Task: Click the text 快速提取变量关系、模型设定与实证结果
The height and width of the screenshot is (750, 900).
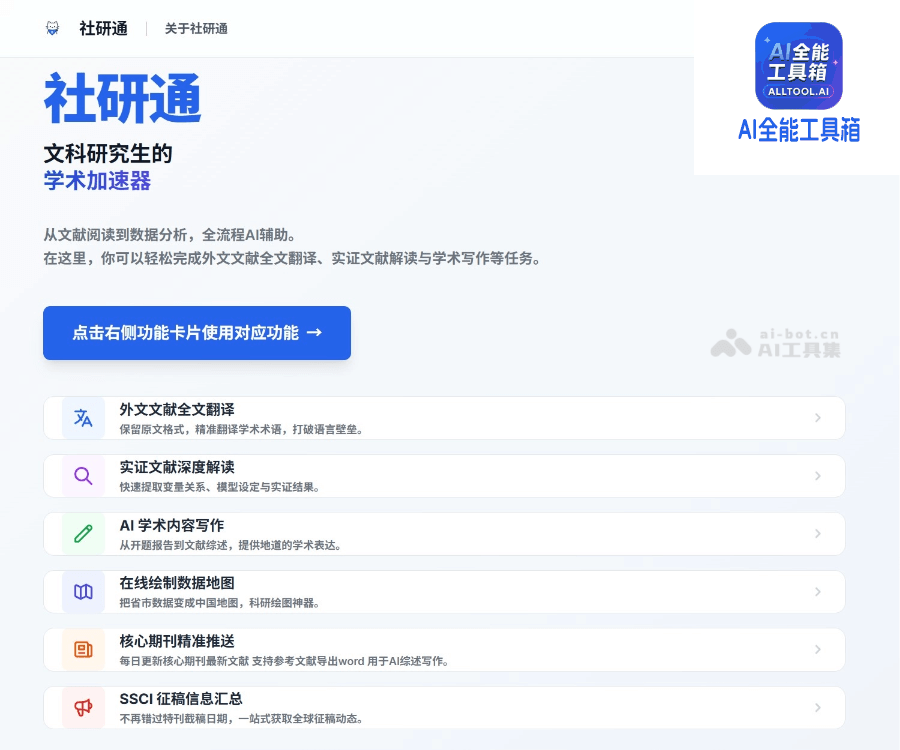Action: 219,487
